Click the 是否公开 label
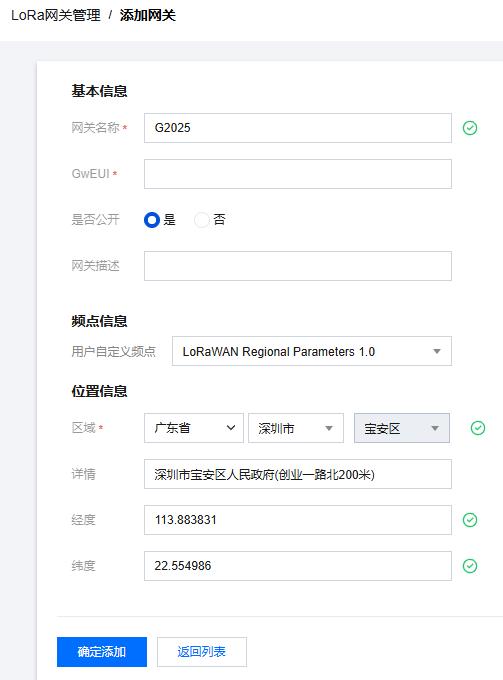The height and width of the screenshot is (680, 503). [95, 219]
